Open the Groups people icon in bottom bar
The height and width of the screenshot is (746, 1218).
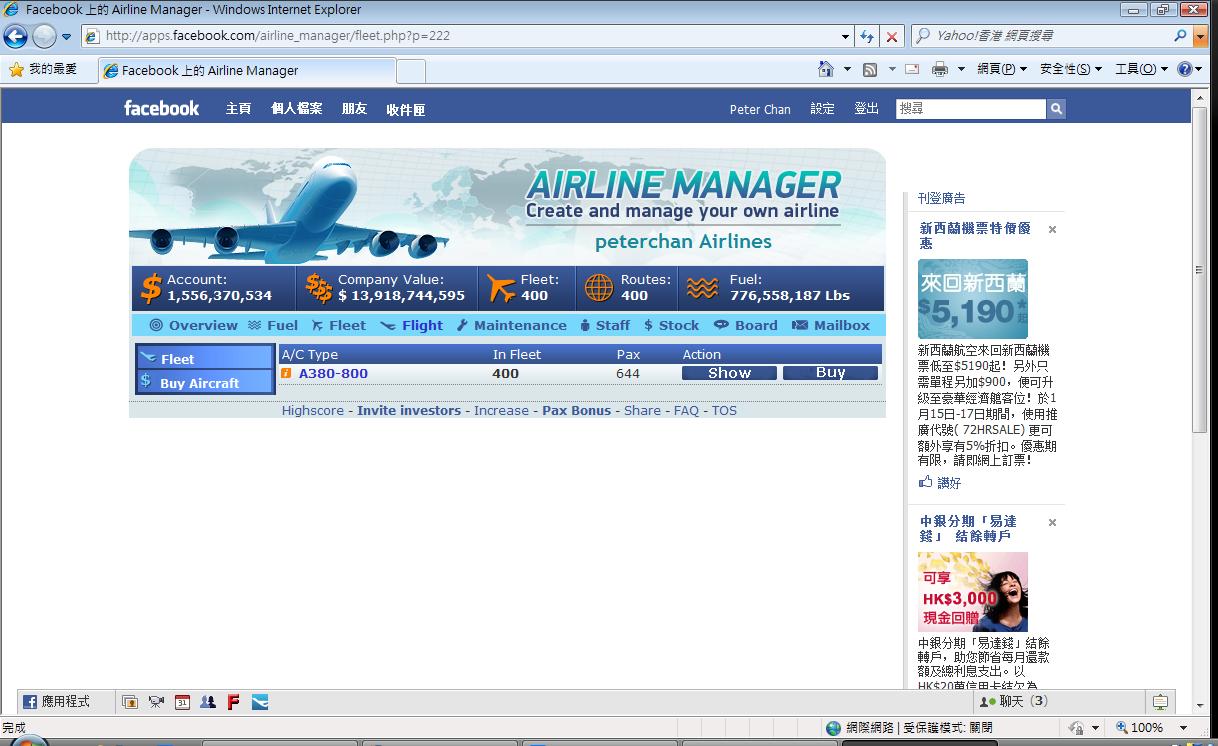tap(208, 702)
